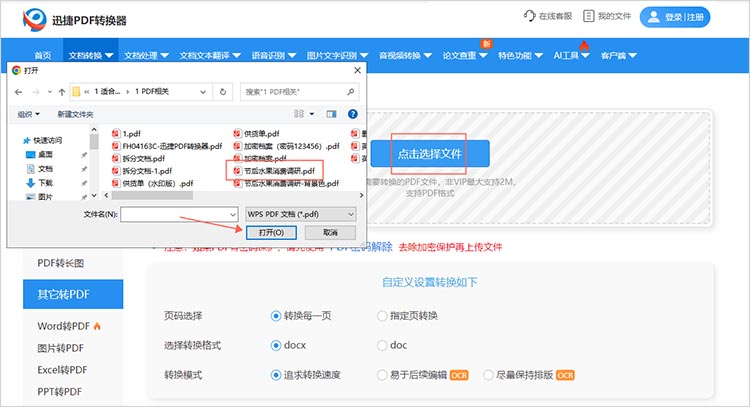Viewport: 750px width, 407px height.
Task: Toggle the preview pane icon
Action: coord(331,114)
